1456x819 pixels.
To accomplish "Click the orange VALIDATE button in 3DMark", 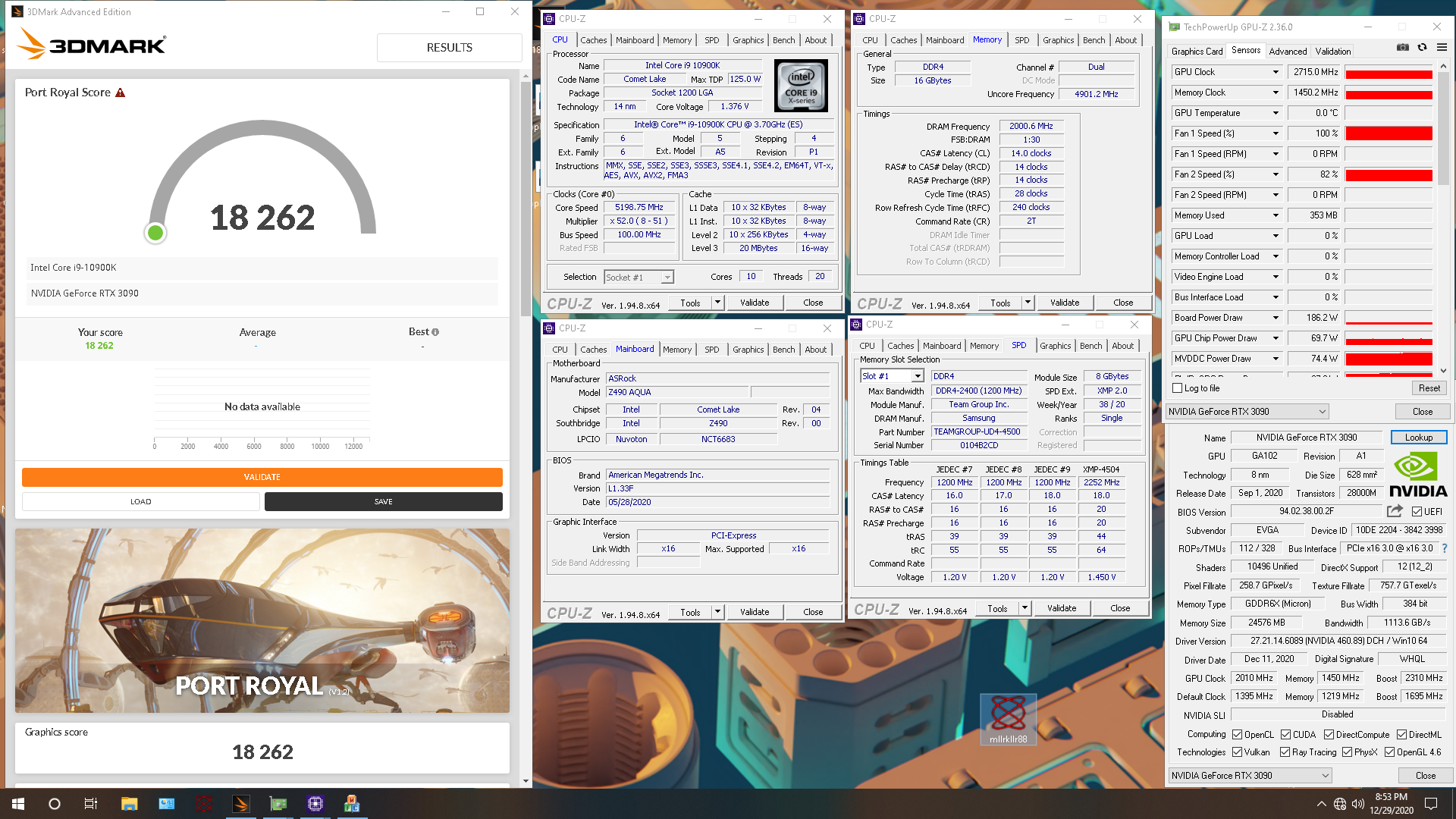I will (x=262, y=477).
